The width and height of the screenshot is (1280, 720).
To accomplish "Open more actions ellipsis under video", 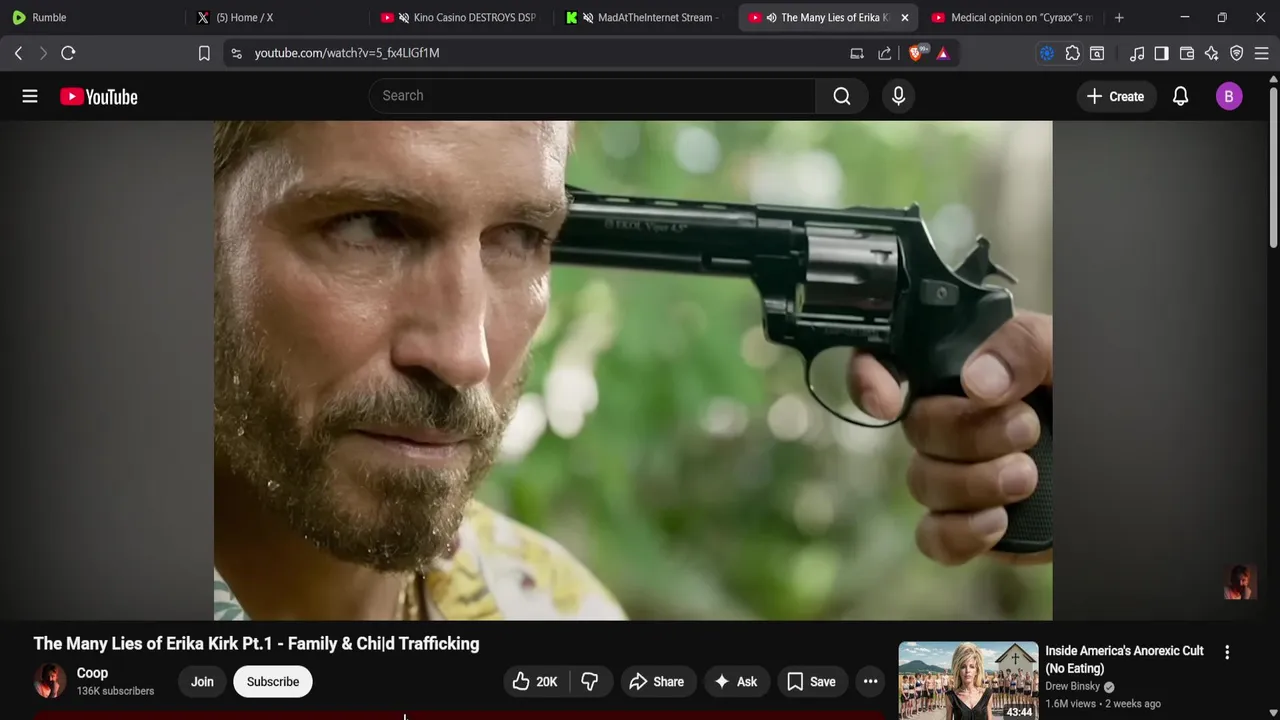I will 870,682.
